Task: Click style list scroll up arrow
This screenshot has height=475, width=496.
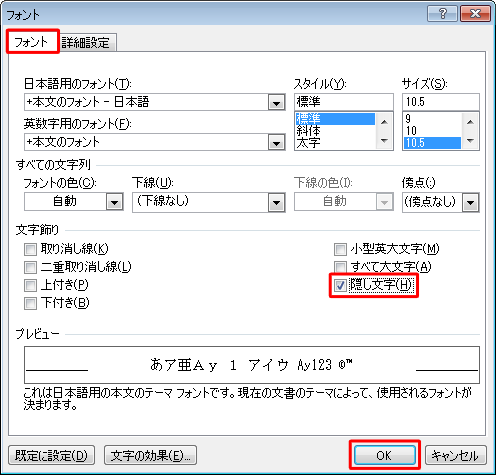Action: (x=384, y=122)
